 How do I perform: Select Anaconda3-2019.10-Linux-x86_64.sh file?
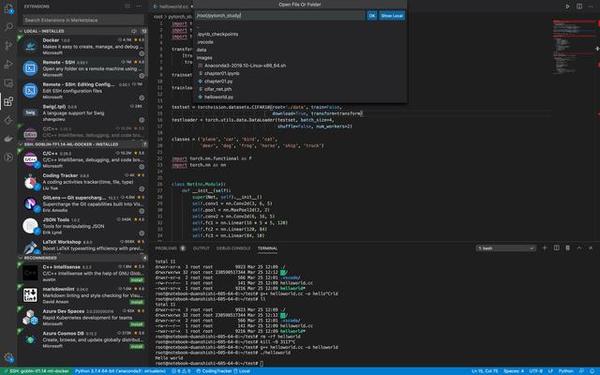coord(300,65)
